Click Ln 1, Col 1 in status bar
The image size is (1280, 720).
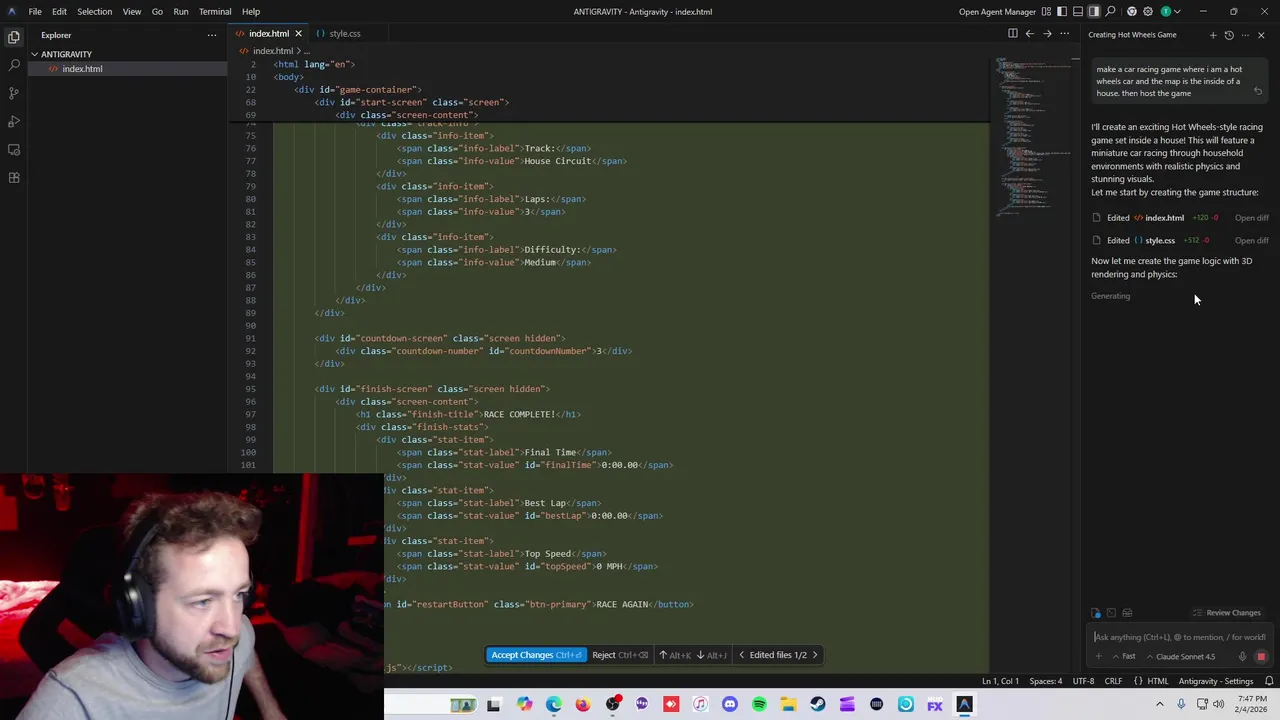pos(1000,681)
